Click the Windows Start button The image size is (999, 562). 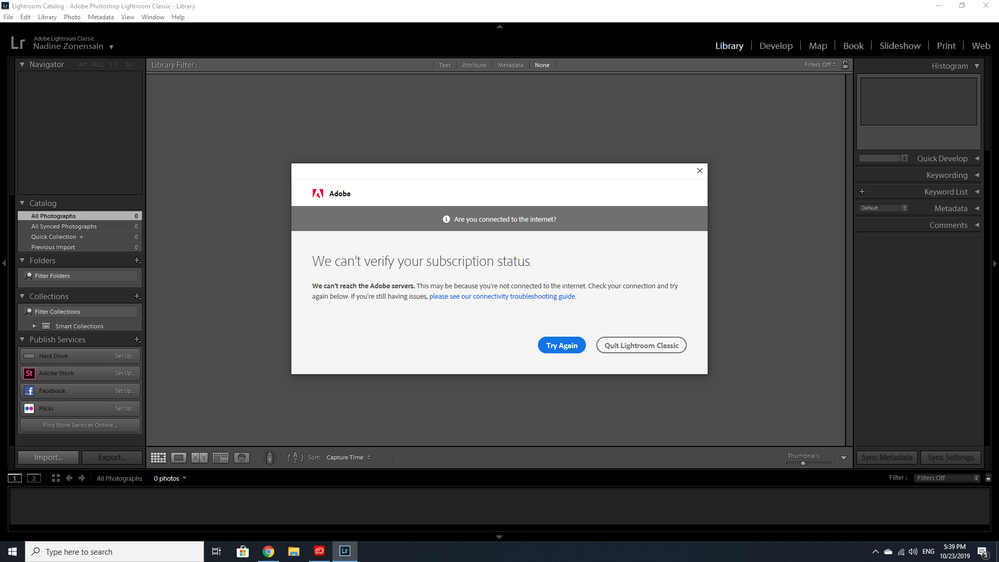pyautogui.click(x=12, y=552)
